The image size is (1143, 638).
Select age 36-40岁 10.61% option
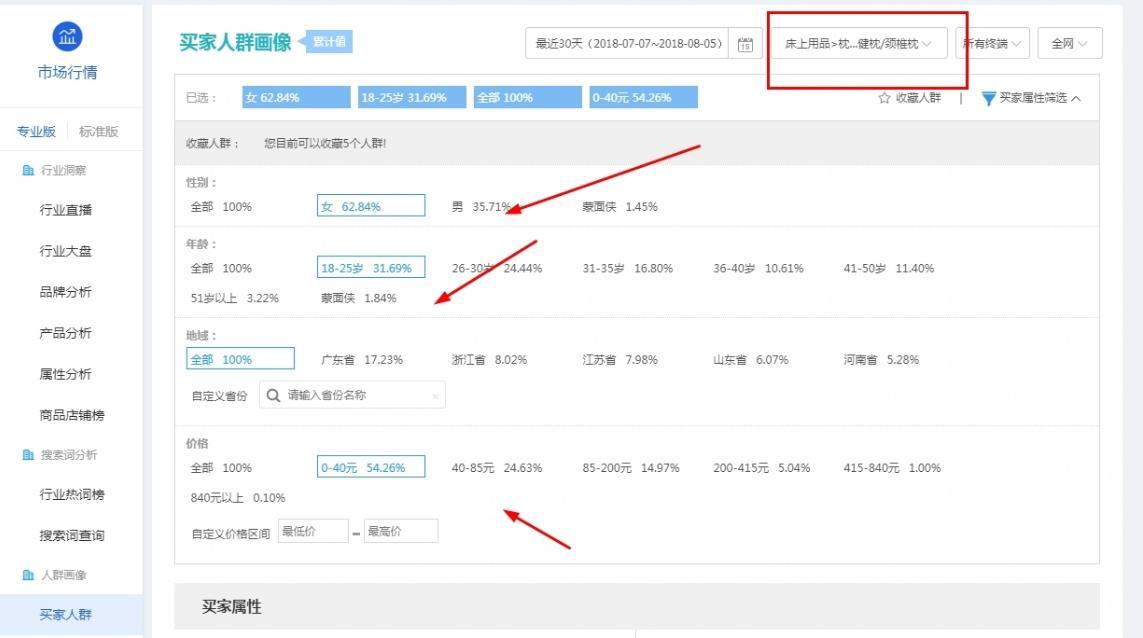point(758,268)
